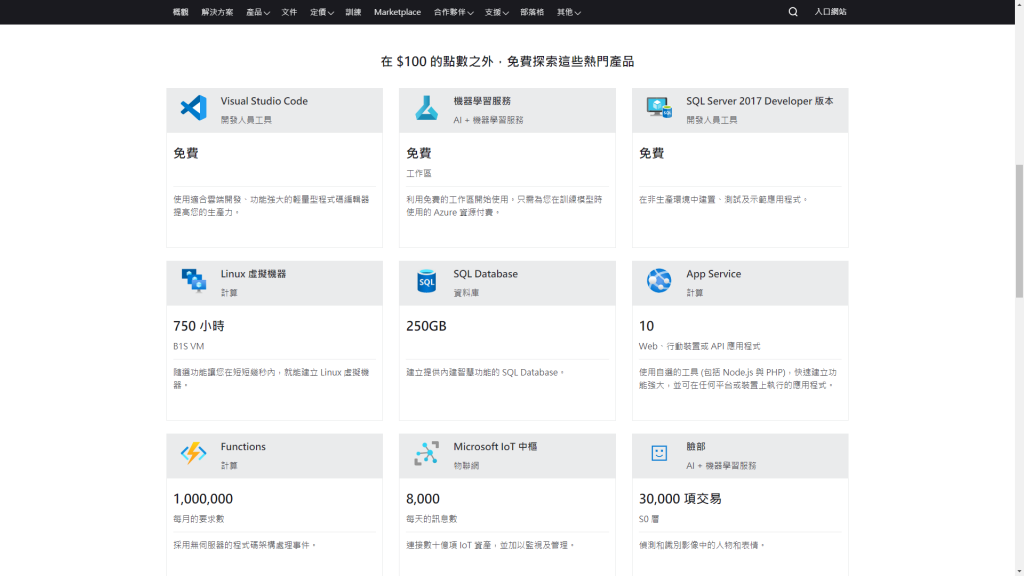
Task: Click the 750 小時 value text
Action: (199, 326)
